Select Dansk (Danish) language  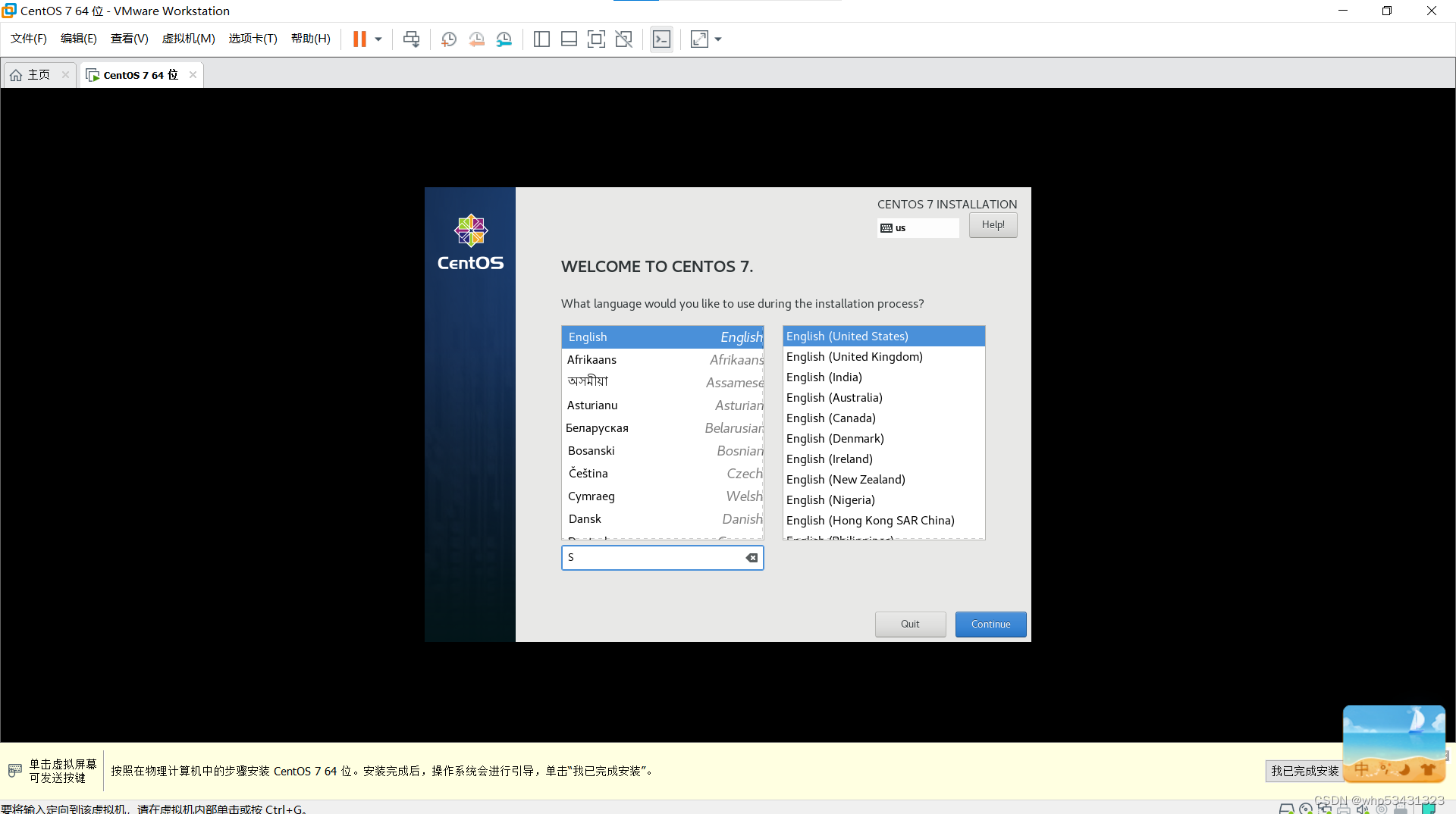click(x=663, y=519)
